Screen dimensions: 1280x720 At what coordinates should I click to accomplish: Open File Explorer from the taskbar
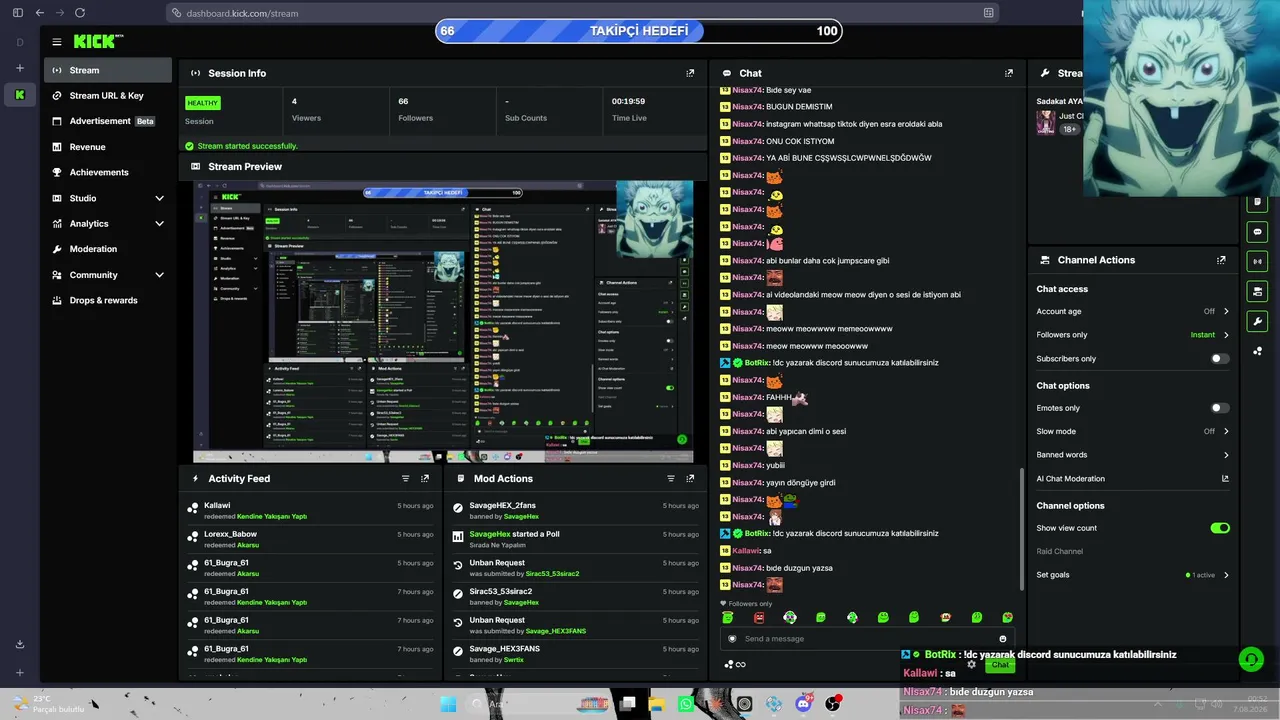click(657, 704)
